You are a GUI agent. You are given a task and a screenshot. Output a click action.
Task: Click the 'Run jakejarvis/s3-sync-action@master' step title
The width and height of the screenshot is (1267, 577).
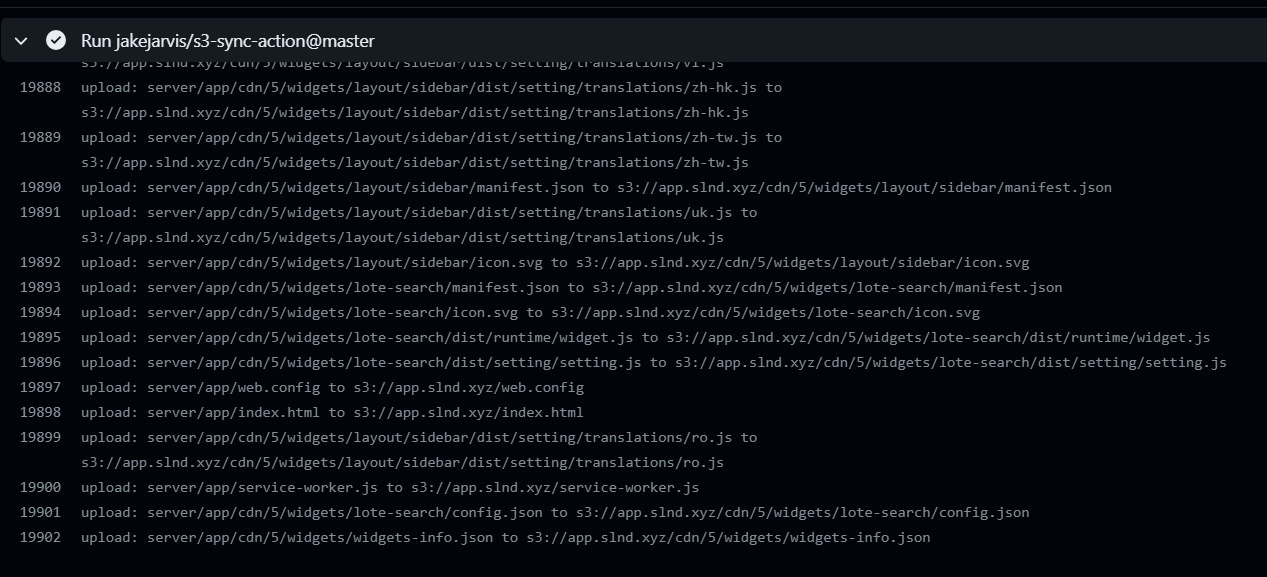point(228,41)
